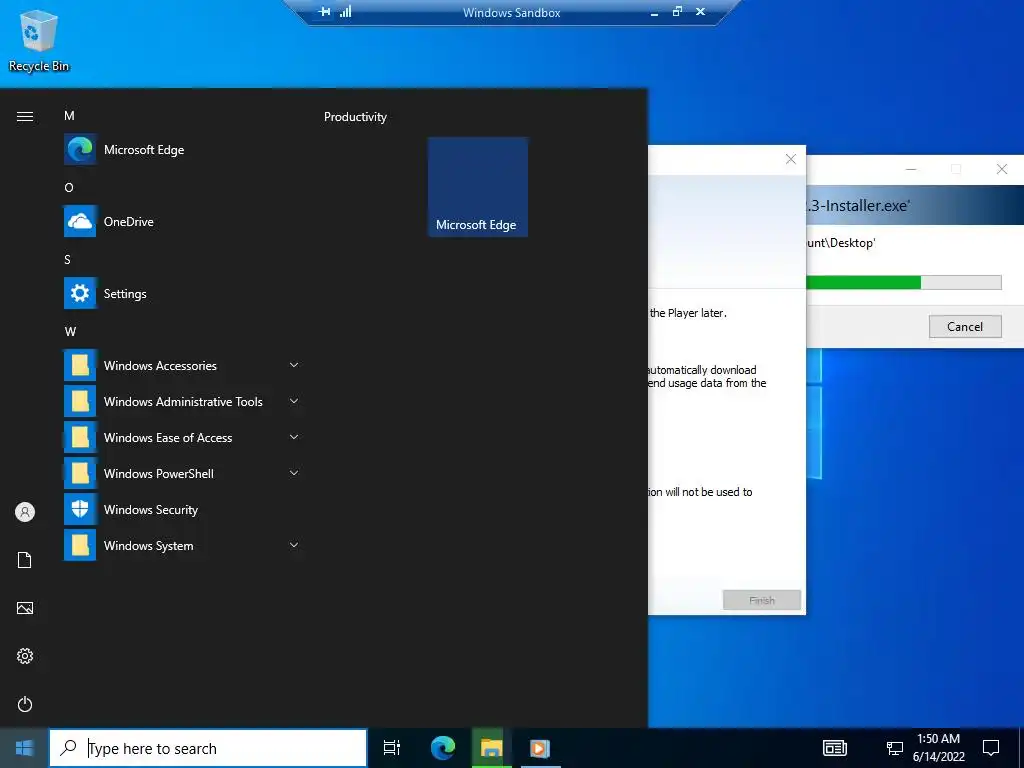This screenshot has width=1024, height=768.
Task: Open the Recycle Bin desktop icon
Action: click(x=39, y=40)
